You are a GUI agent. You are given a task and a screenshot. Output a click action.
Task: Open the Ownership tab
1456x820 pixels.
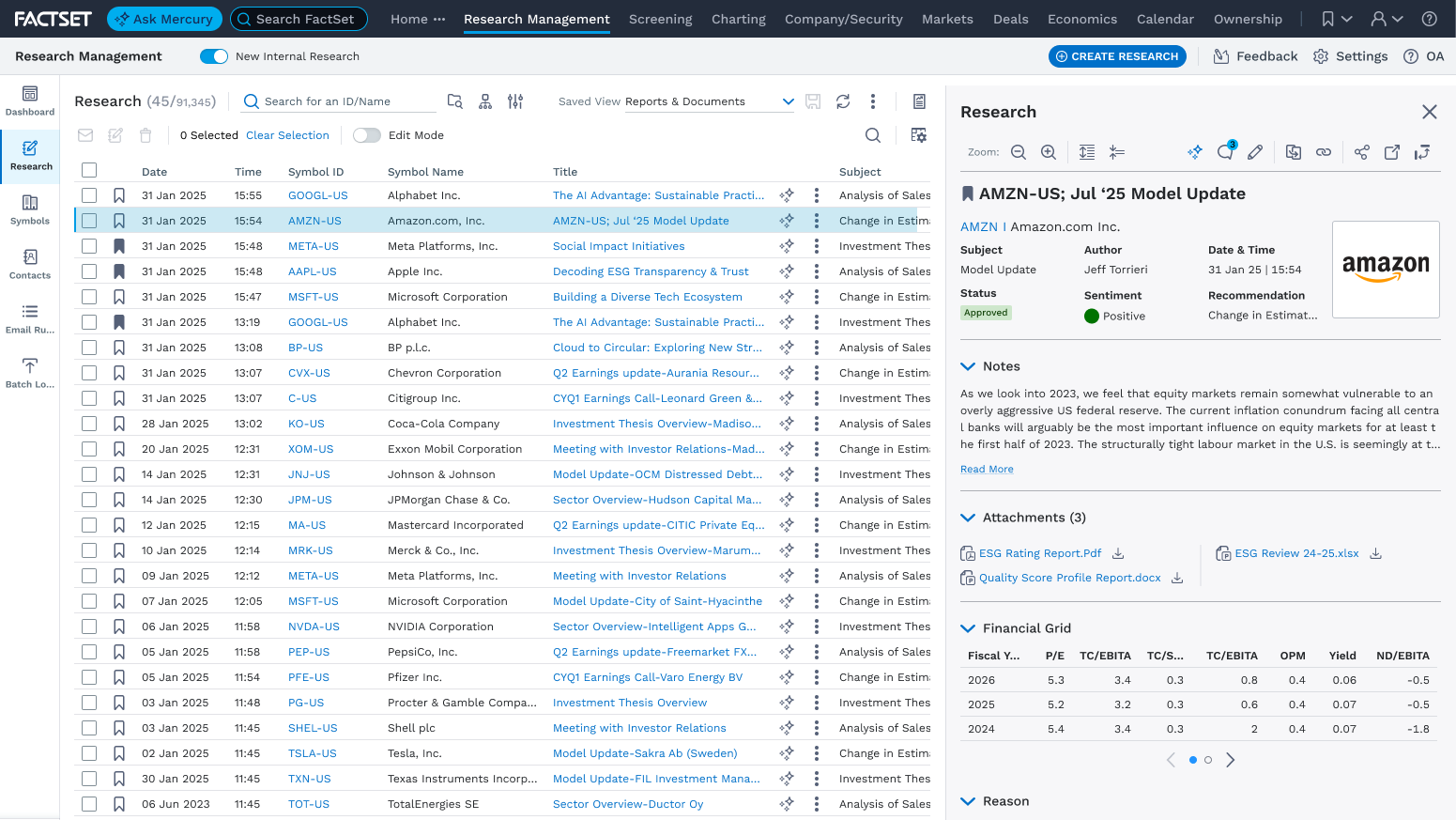[1248, 19]
